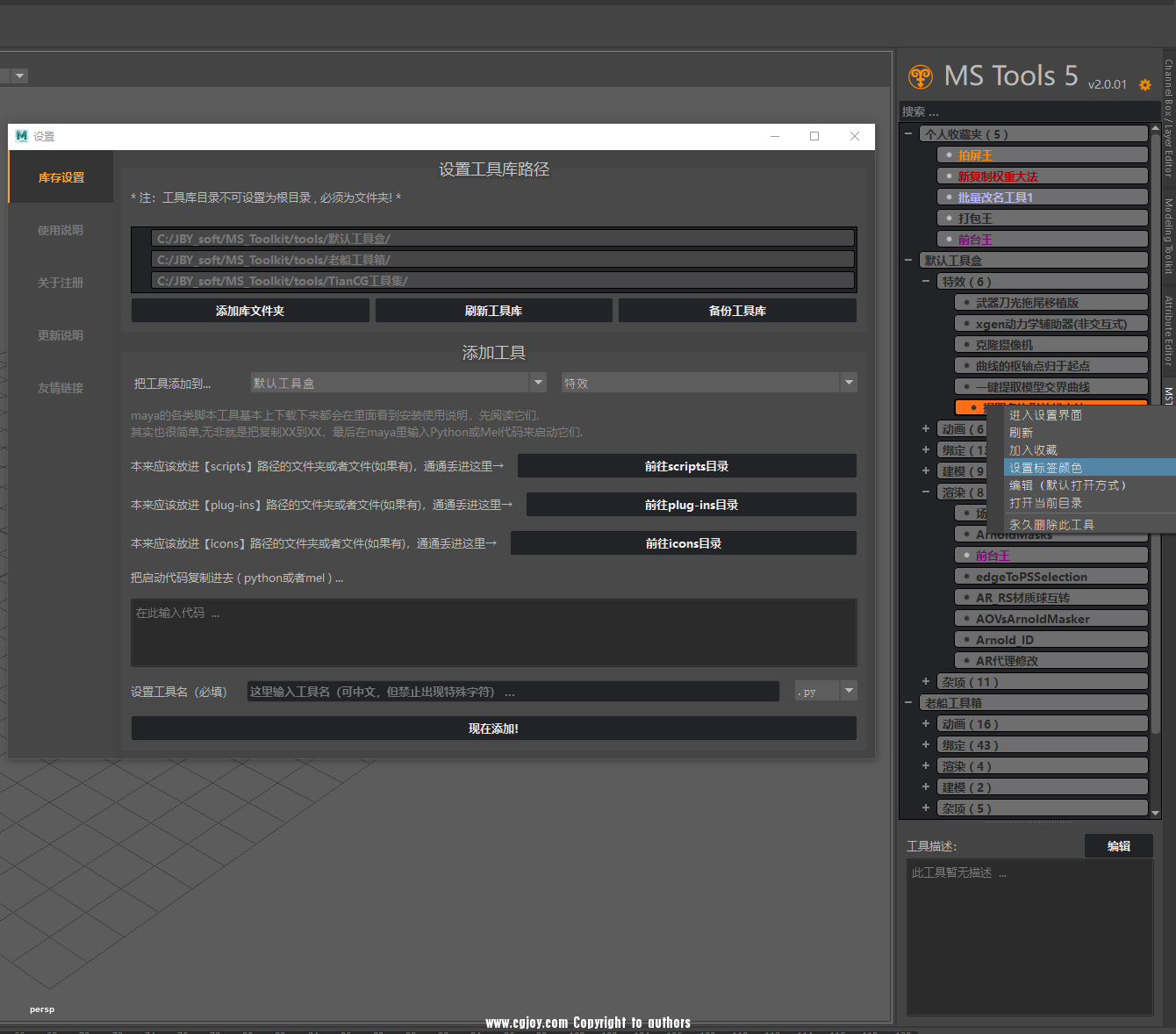Select the xgen动力学辅助器 tool
This screenshot has width=1176, height=1034.
(1051, 324)
